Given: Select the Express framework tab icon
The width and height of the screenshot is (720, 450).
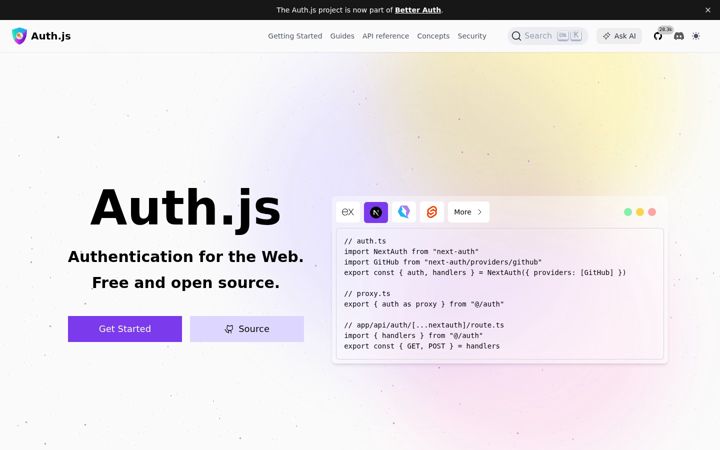Looking at the screenshot, I should point(348,212).
